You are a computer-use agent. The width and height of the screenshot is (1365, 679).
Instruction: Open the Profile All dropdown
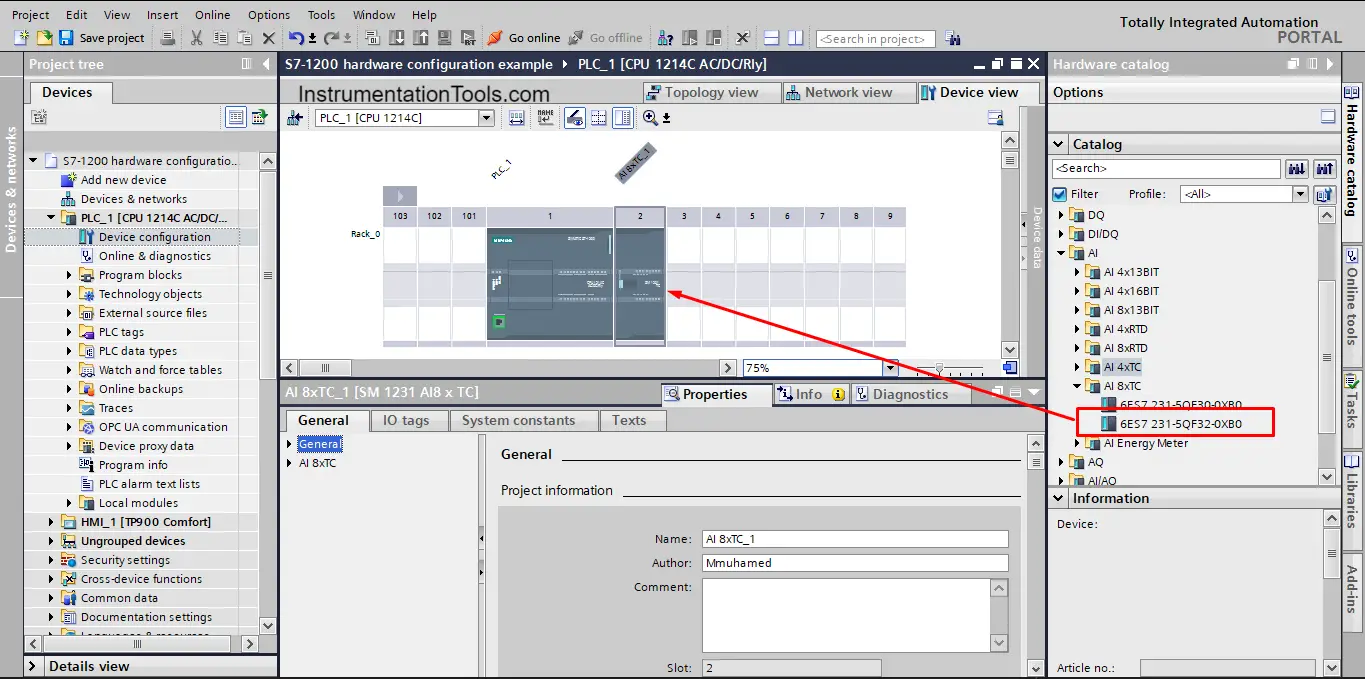tap(1300, 194)
